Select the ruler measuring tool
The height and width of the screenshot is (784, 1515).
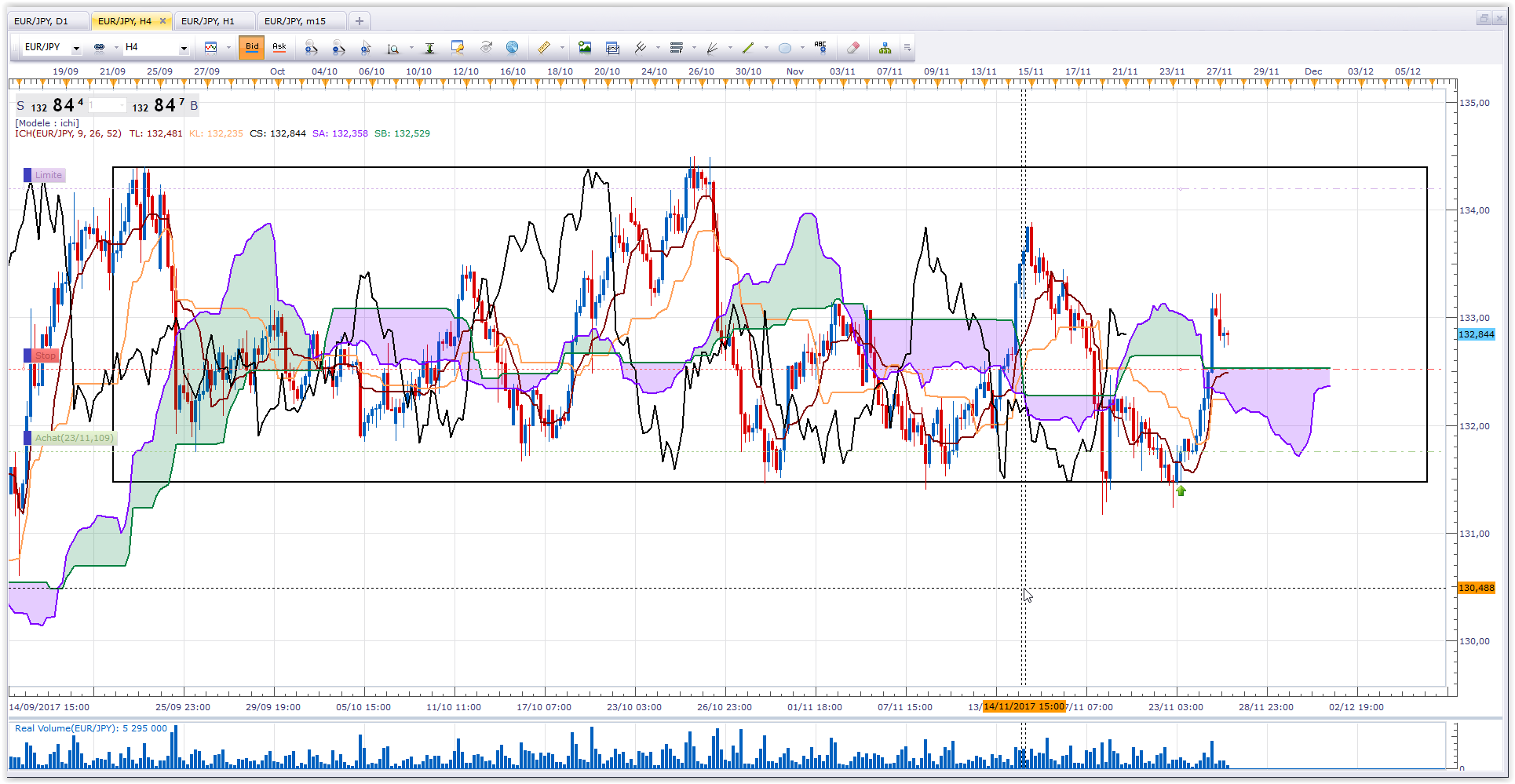(543, 48)
